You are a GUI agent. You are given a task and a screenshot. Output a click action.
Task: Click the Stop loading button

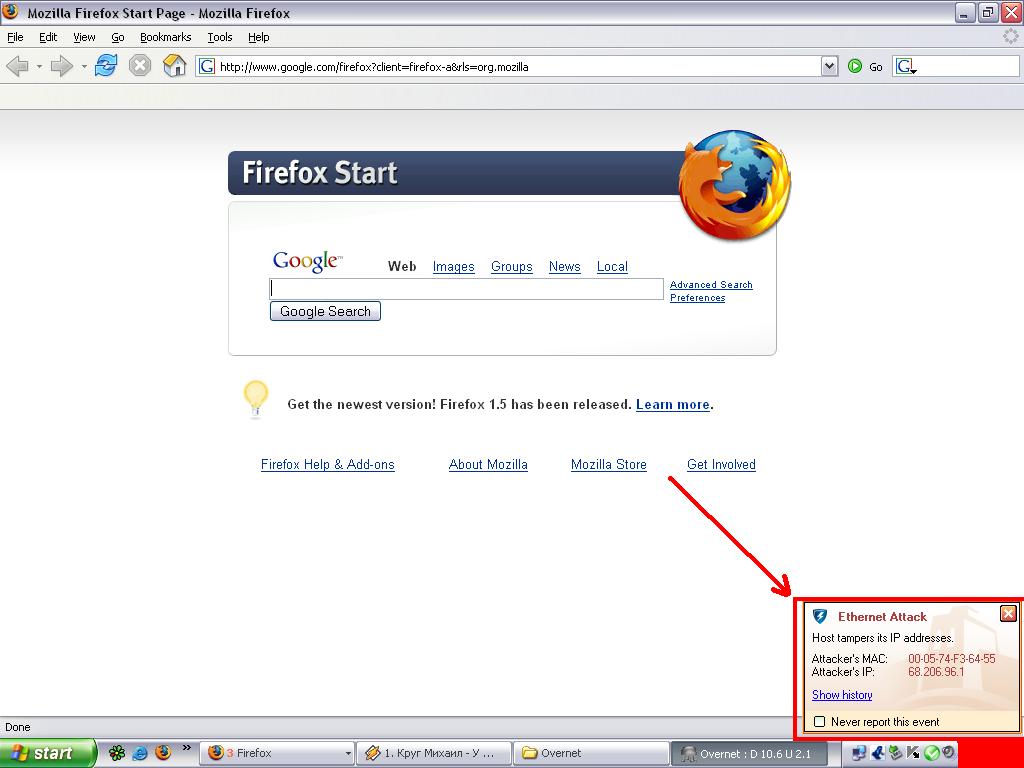140,66
